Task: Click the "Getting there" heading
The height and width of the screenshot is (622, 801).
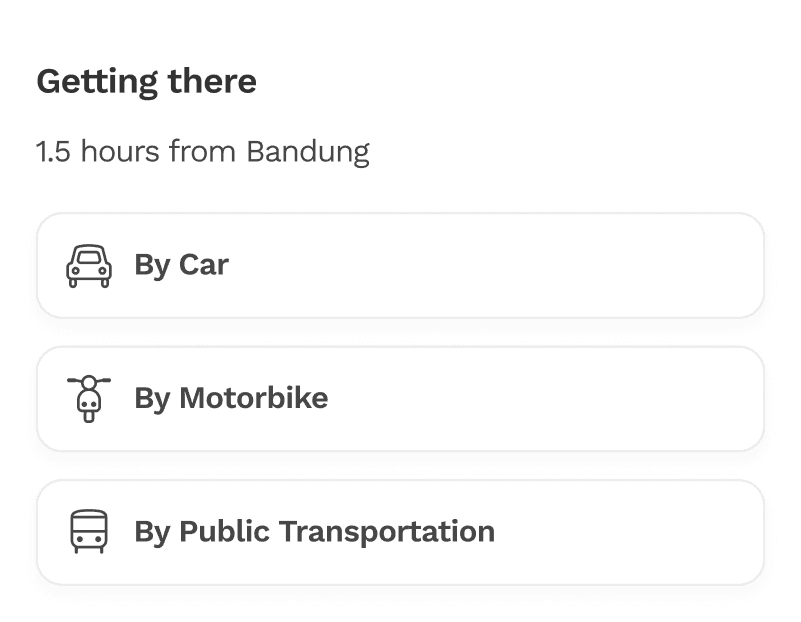Action: (x=147, y=82)
